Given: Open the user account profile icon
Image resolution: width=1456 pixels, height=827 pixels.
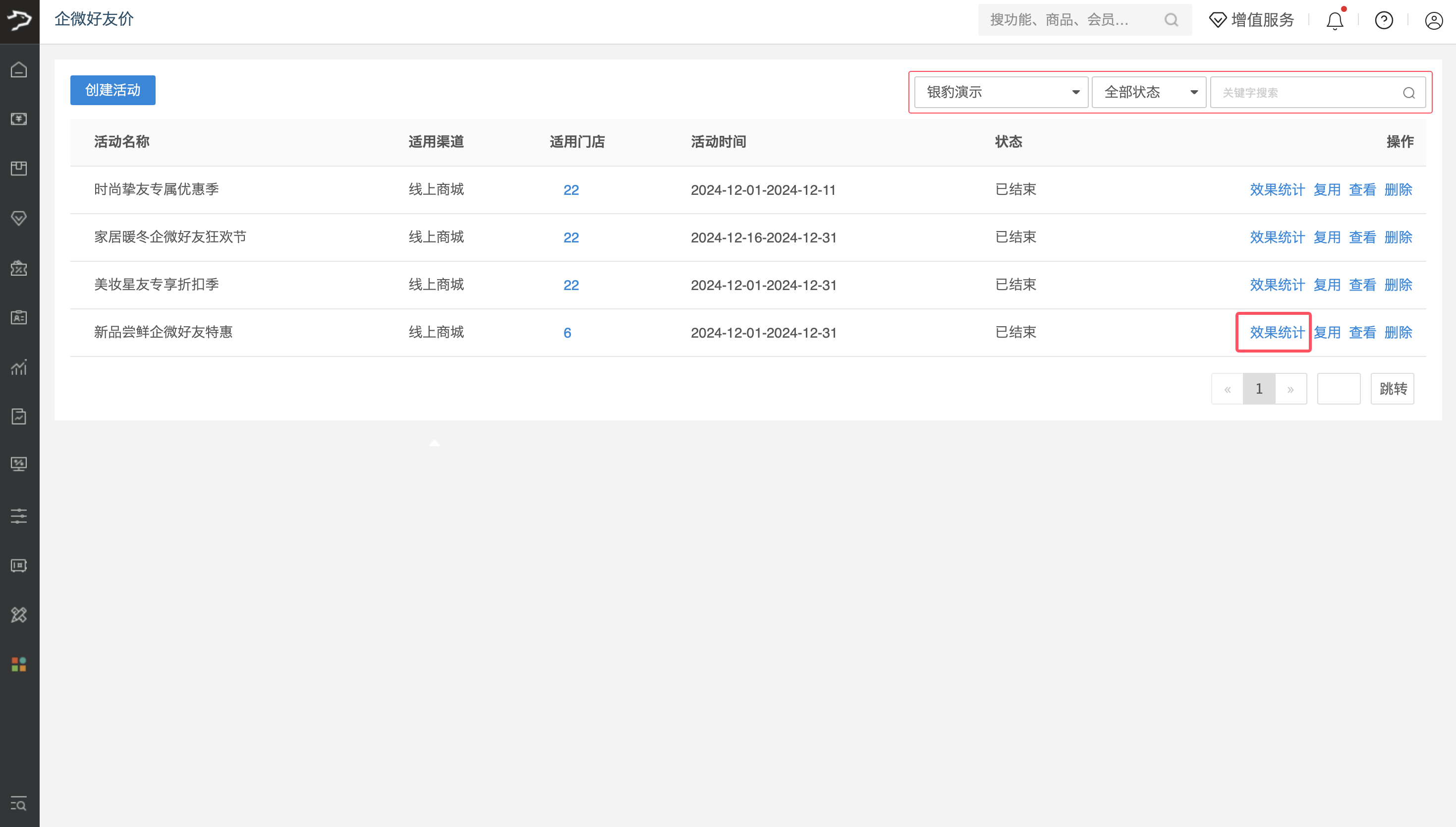Looking at the screenshot, I should point(1433,21).
